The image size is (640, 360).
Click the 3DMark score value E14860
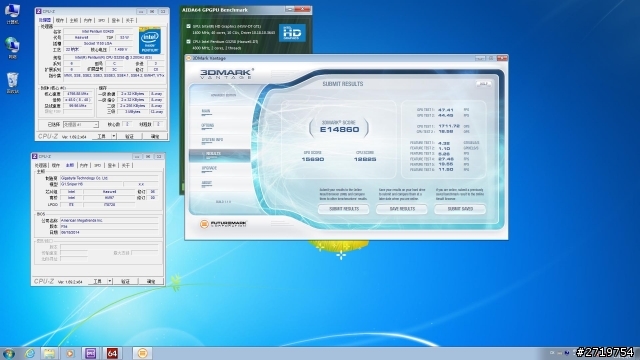pos(339,130)
